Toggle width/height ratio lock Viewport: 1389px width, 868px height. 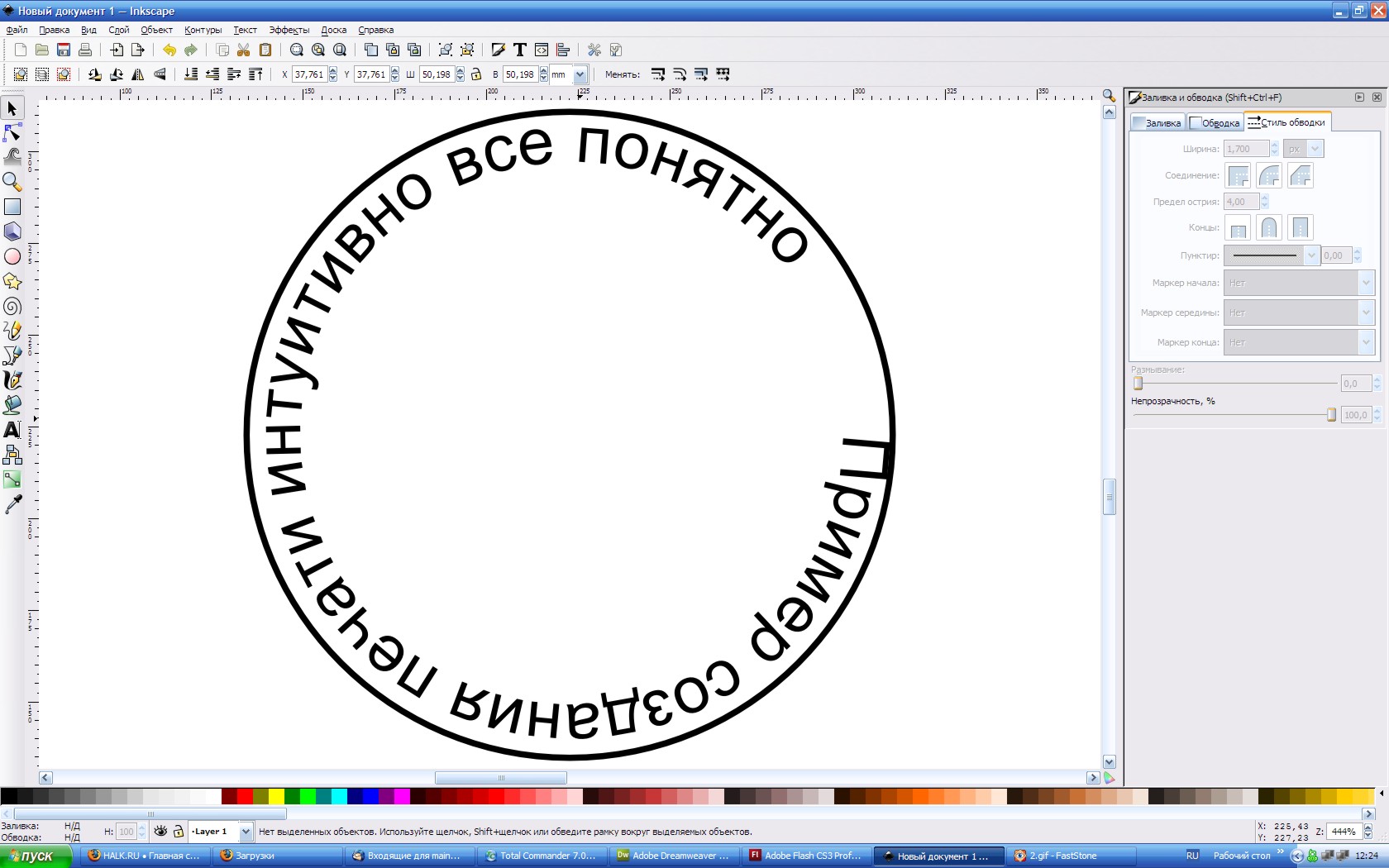476,74
